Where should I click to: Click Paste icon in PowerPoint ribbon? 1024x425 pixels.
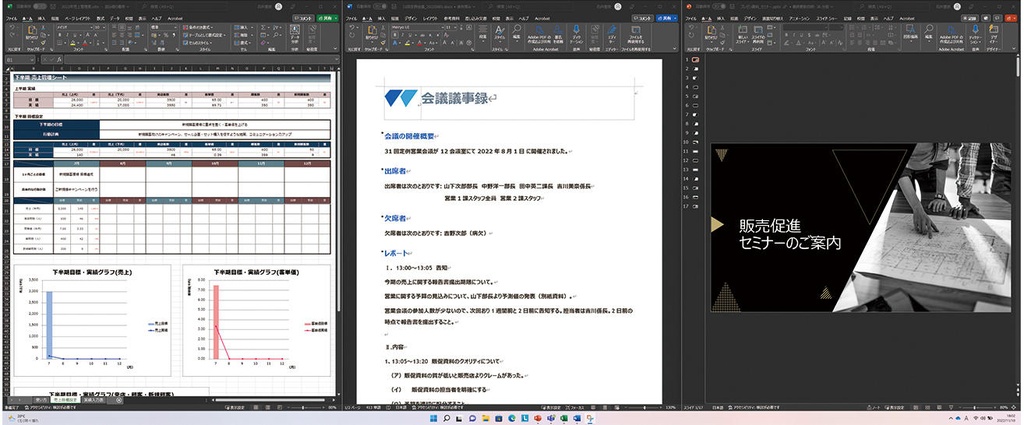coord(711,31)
